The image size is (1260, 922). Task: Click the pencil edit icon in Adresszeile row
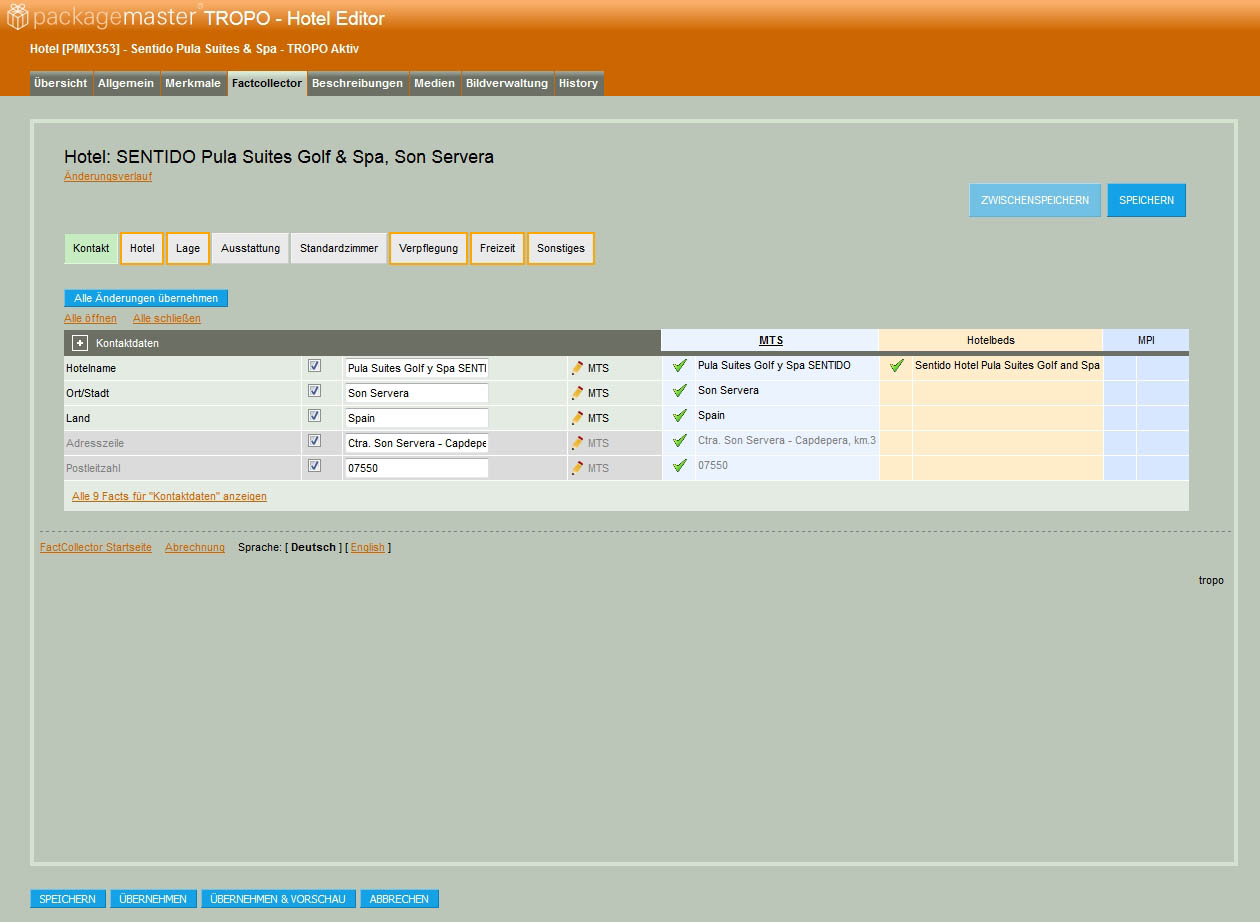(577, 443)
